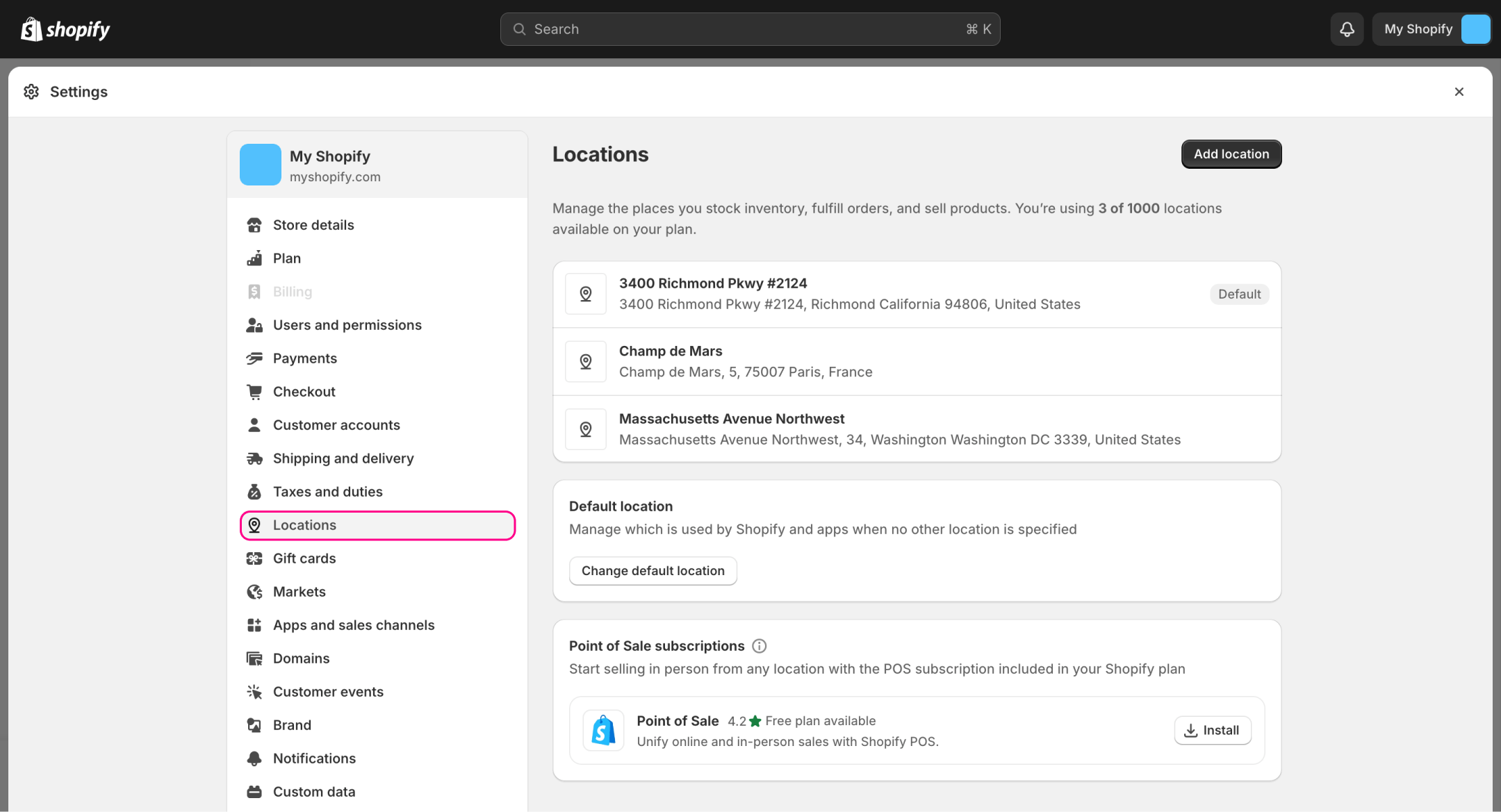
Task: Click Change default location button
Action: tap(653, 571)
